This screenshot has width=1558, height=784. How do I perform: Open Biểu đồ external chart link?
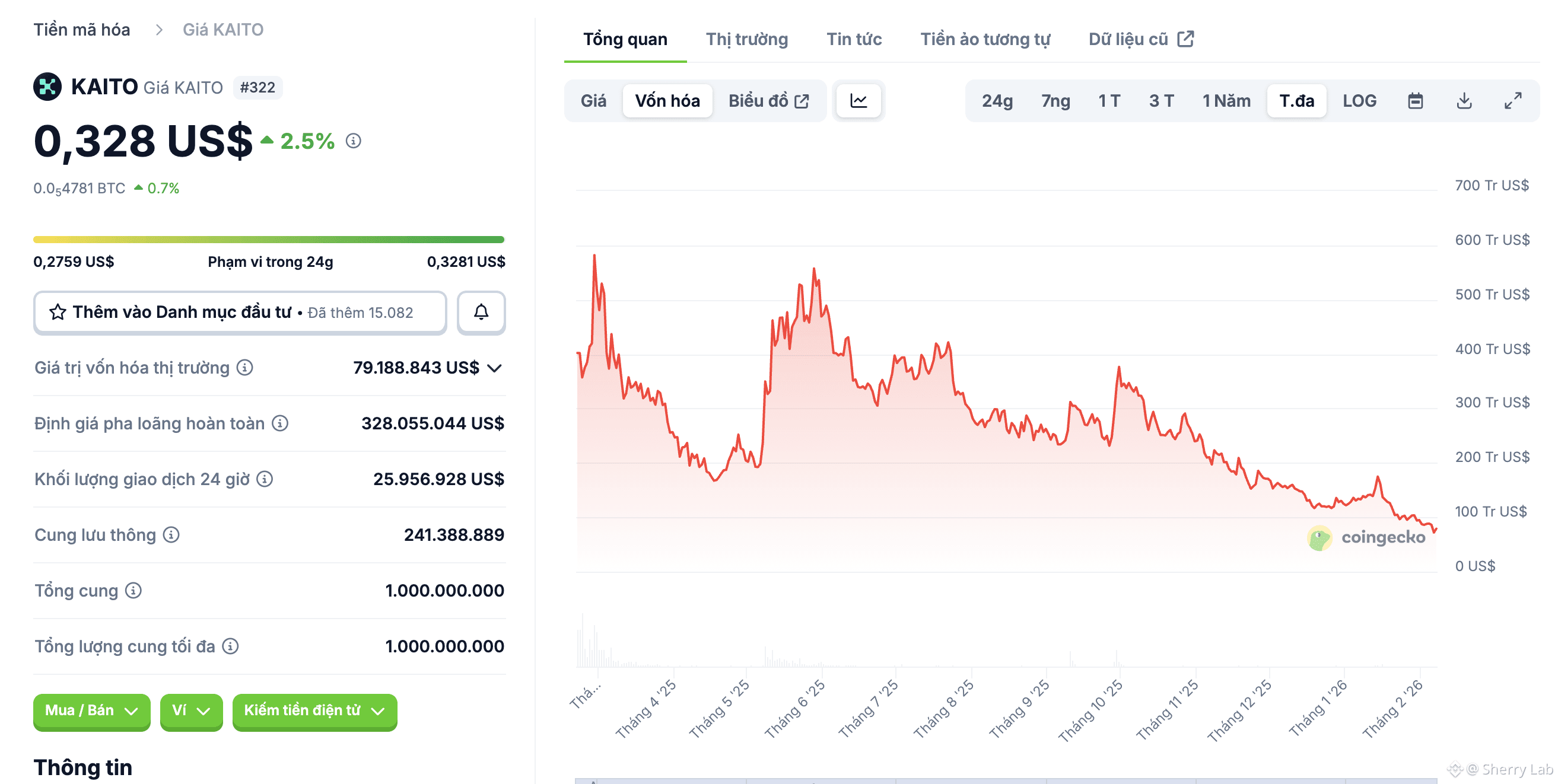pyautogui.click(x=769, y=100)
